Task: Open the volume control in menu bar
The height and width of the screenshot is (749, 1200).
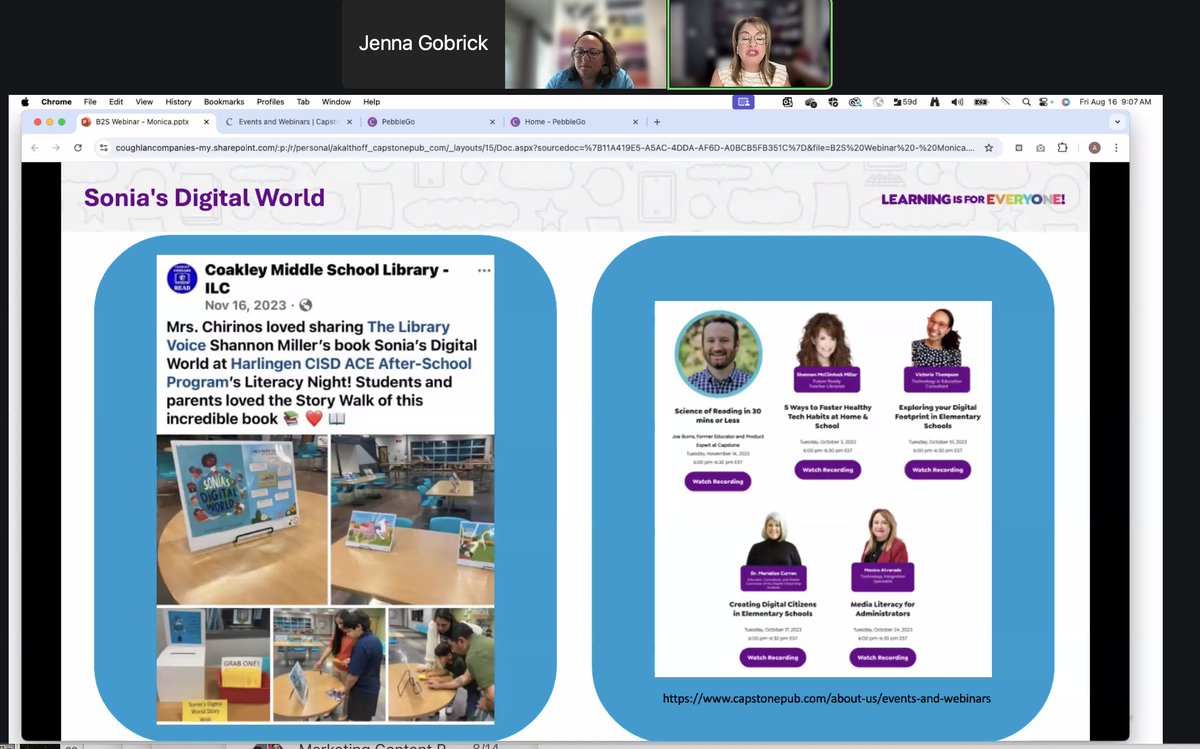Action: point(957,102)
